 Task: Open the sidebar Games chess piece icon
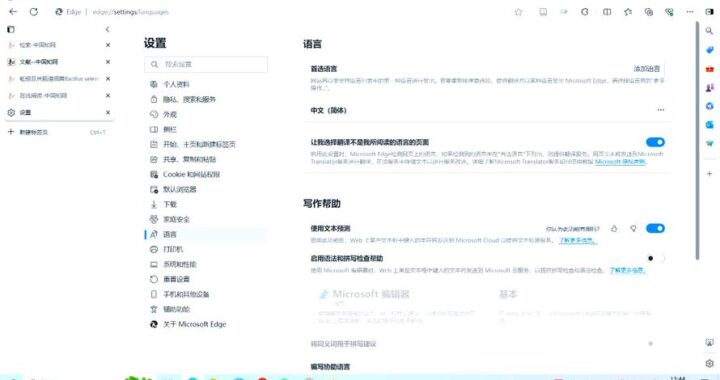click(709, 87)
